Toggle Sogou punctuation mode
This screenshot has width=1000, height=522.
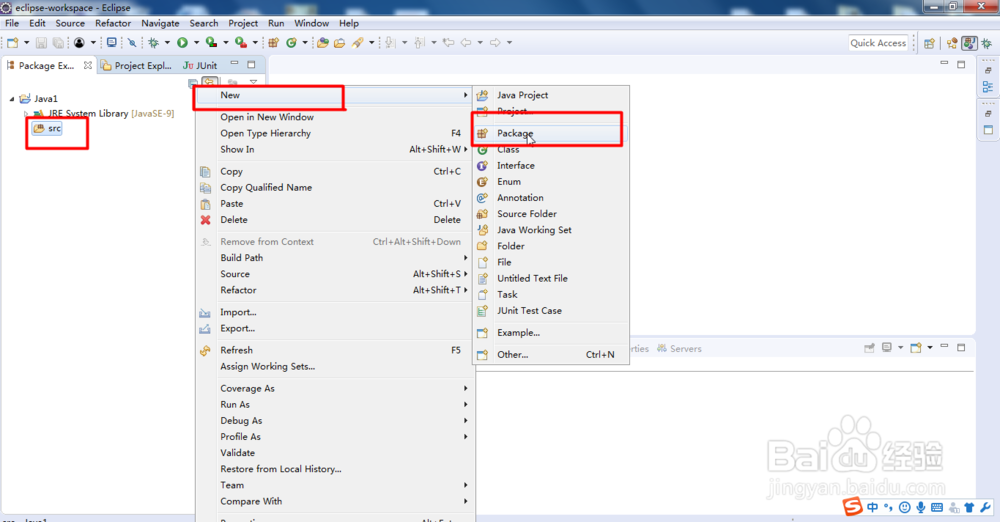888,508
